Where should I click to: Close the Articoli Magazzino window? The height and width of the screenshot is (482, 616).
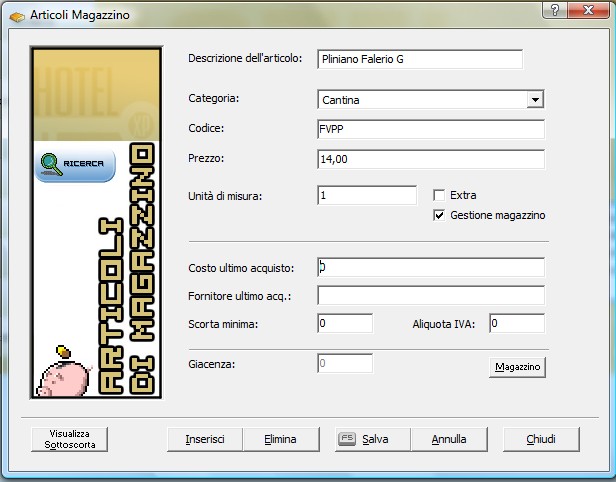tap(588, 10)
